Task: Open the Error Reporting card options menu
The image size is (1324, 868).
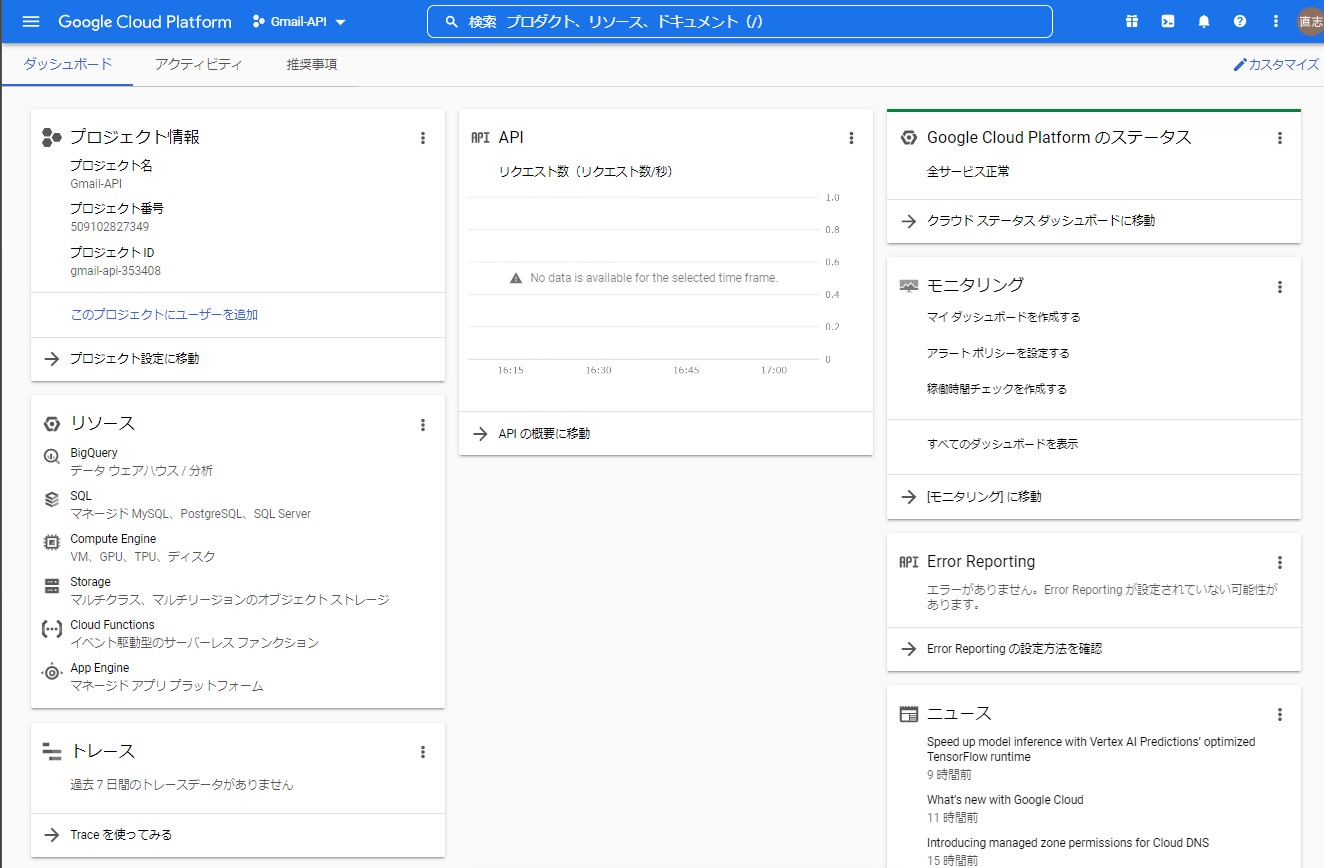Action: pyautogui.click(x=1279, y=563)
